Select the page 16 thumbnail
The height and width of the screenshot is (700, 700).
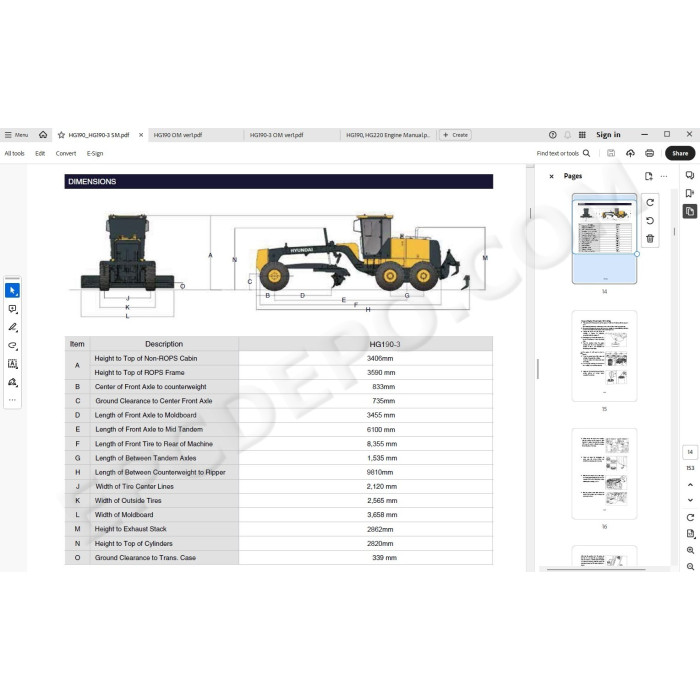tap(604, 474)
